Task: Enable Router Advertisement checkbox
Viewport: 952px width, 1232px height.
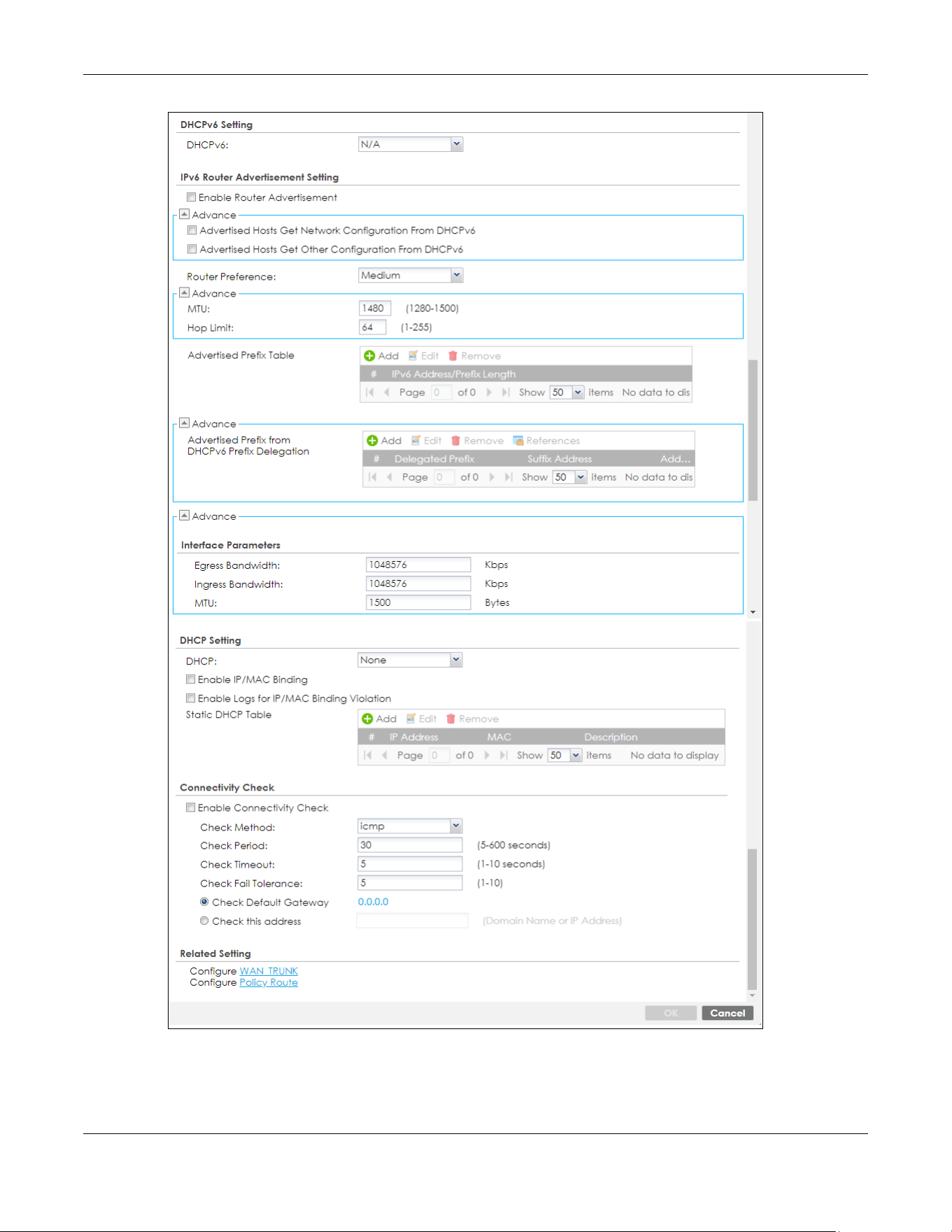Action: coord(191,197)
